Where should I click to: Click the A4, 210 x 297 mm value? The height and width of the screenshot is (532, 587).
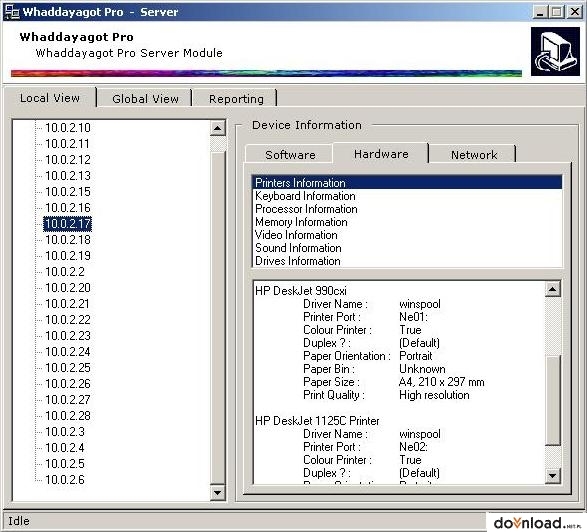tap(442, 382)
